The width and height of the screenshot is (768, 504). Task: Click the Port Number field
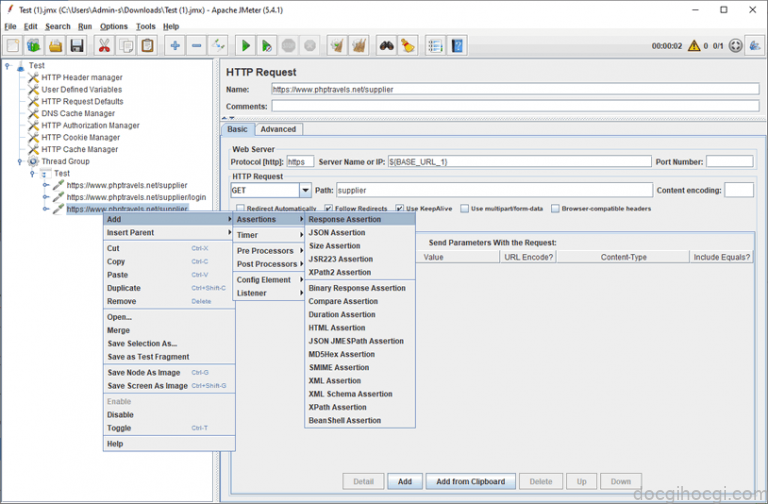(729, 162)
